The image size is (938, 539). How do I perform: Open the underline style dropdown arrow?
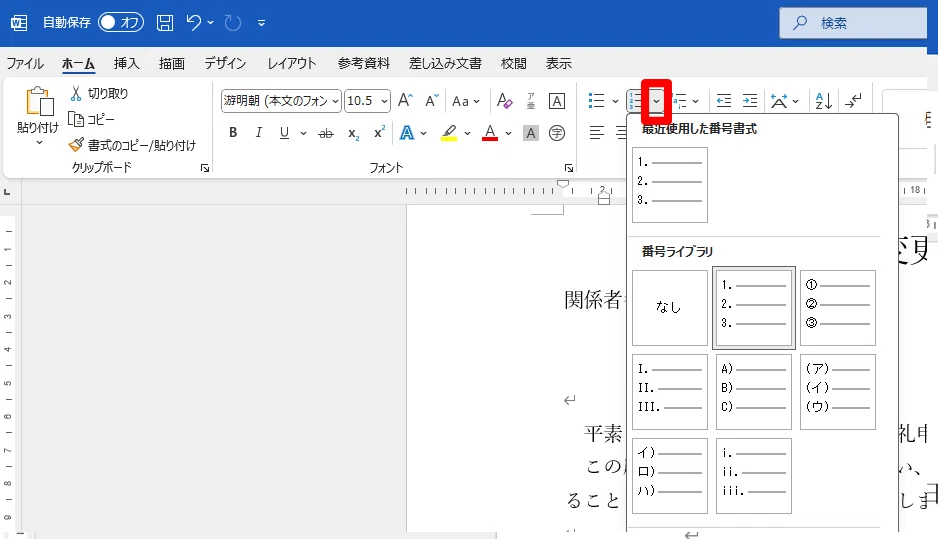point(303,133)
